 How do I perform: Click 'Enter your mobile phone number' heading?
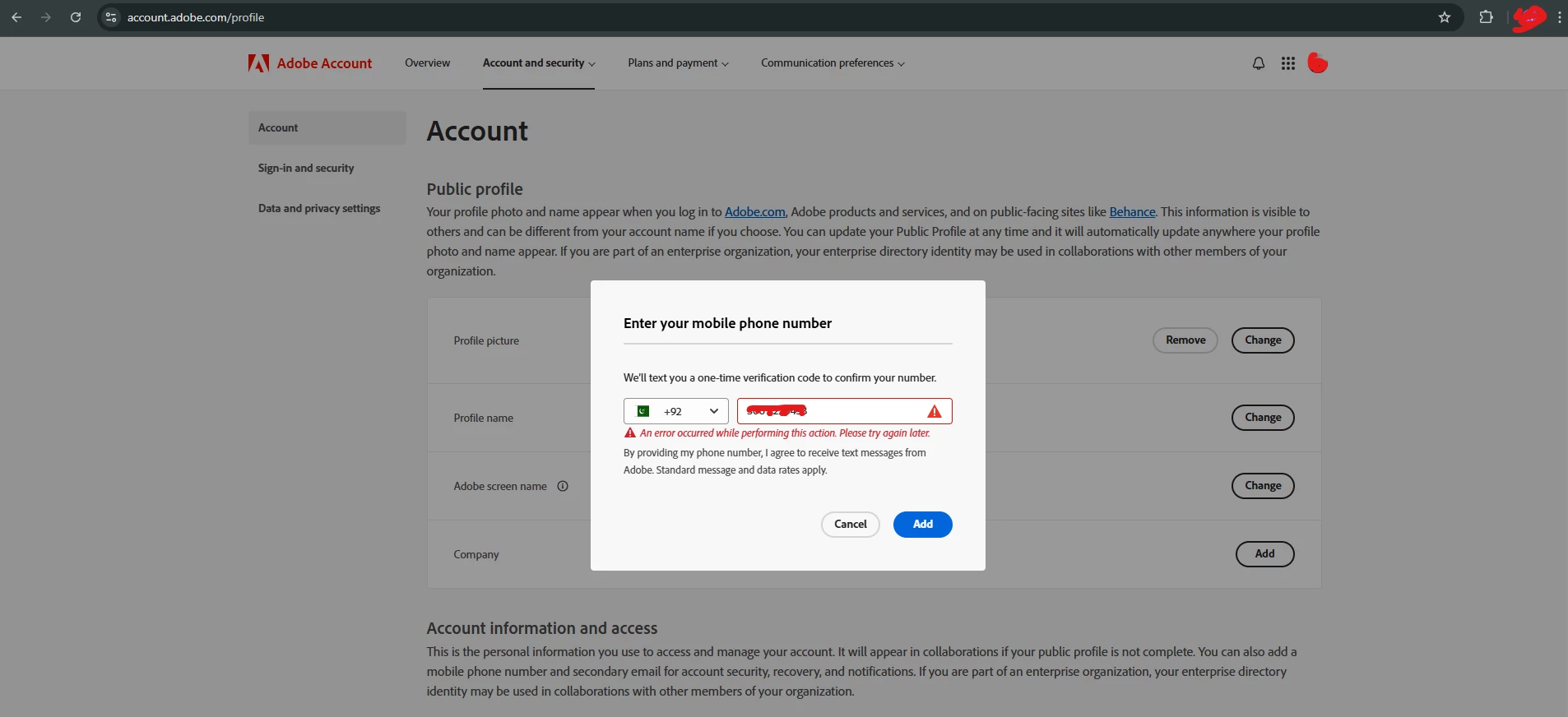click(727, 323)
